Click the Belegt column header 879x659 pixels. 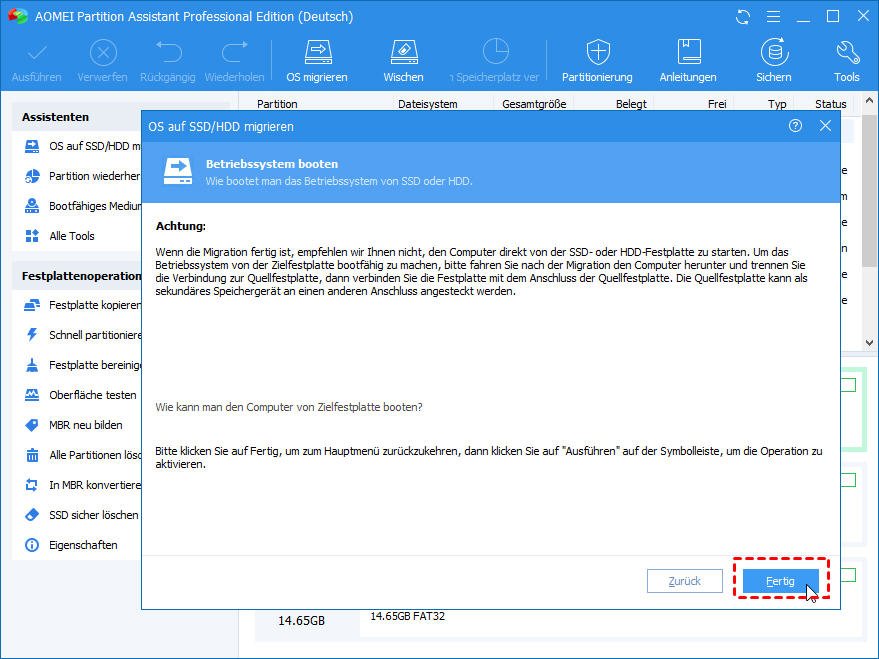click(631, 104)
